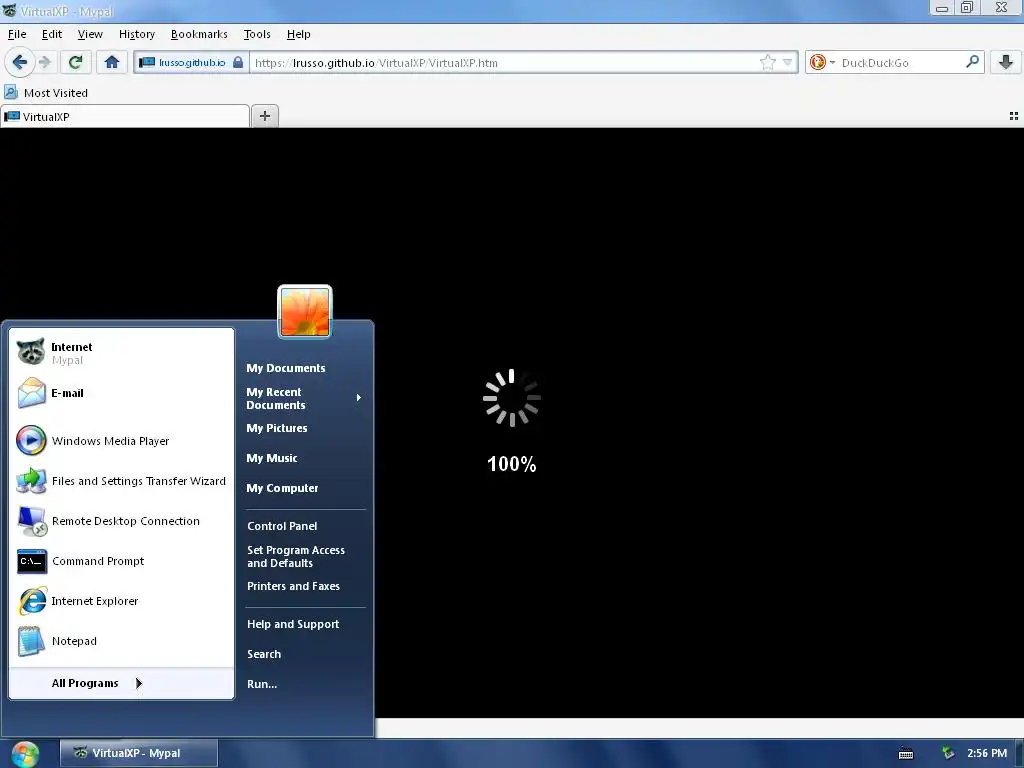
Task: Click the green network tray icon
Action: pyautogui.click(x=948, y=753)
